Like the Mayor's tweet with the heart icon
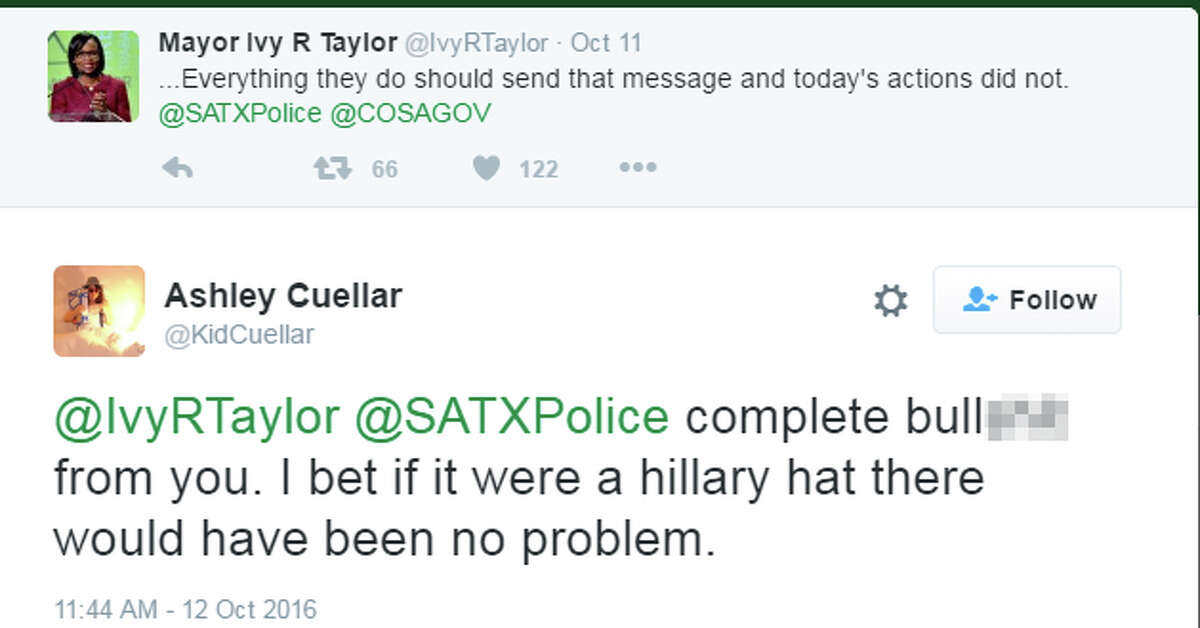 486,169
